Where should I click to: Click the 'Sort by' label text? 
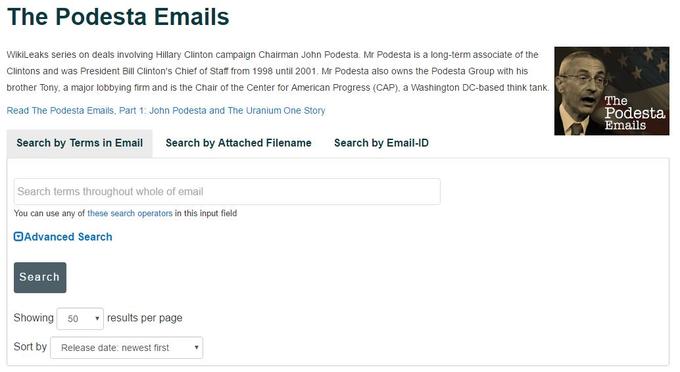pos(30,347)
